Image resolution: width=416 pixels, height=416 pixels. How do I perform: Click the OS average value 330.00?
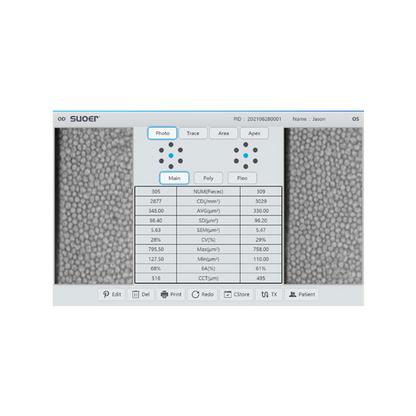click(x=261, y=211)
